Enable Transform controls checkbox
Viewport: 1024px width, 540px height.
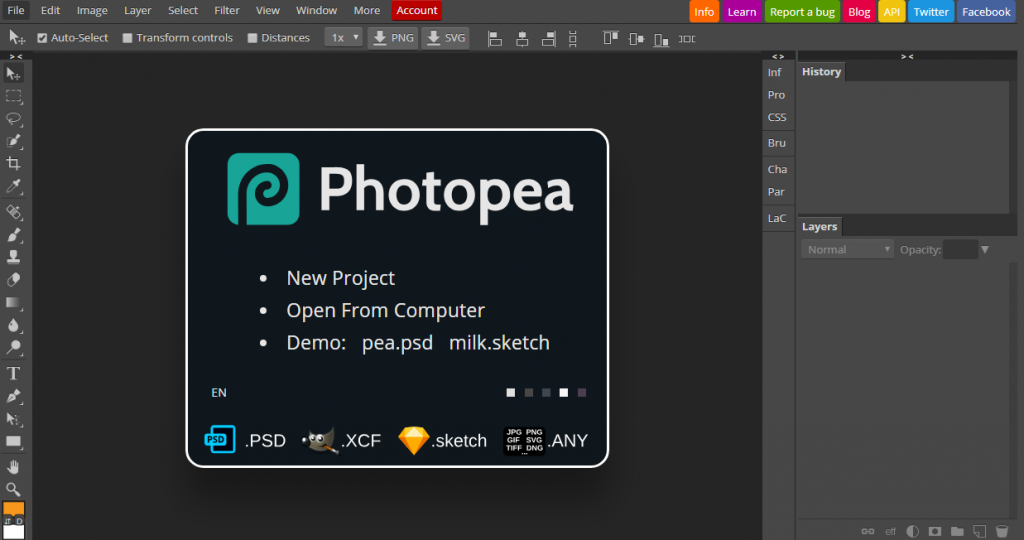pyautogui.click(x=127, y=38)
